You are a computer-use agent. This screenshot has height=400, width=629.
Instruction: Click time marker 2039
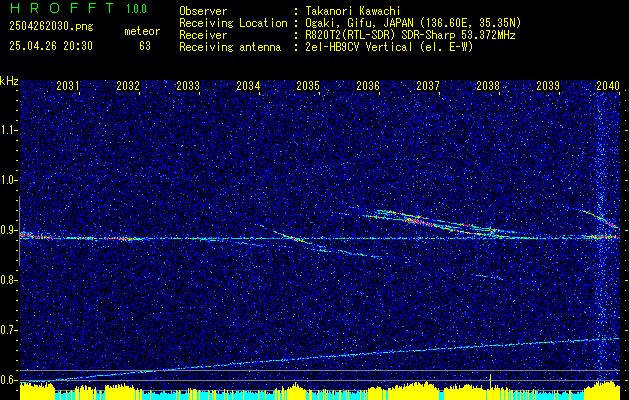[548, 85]
